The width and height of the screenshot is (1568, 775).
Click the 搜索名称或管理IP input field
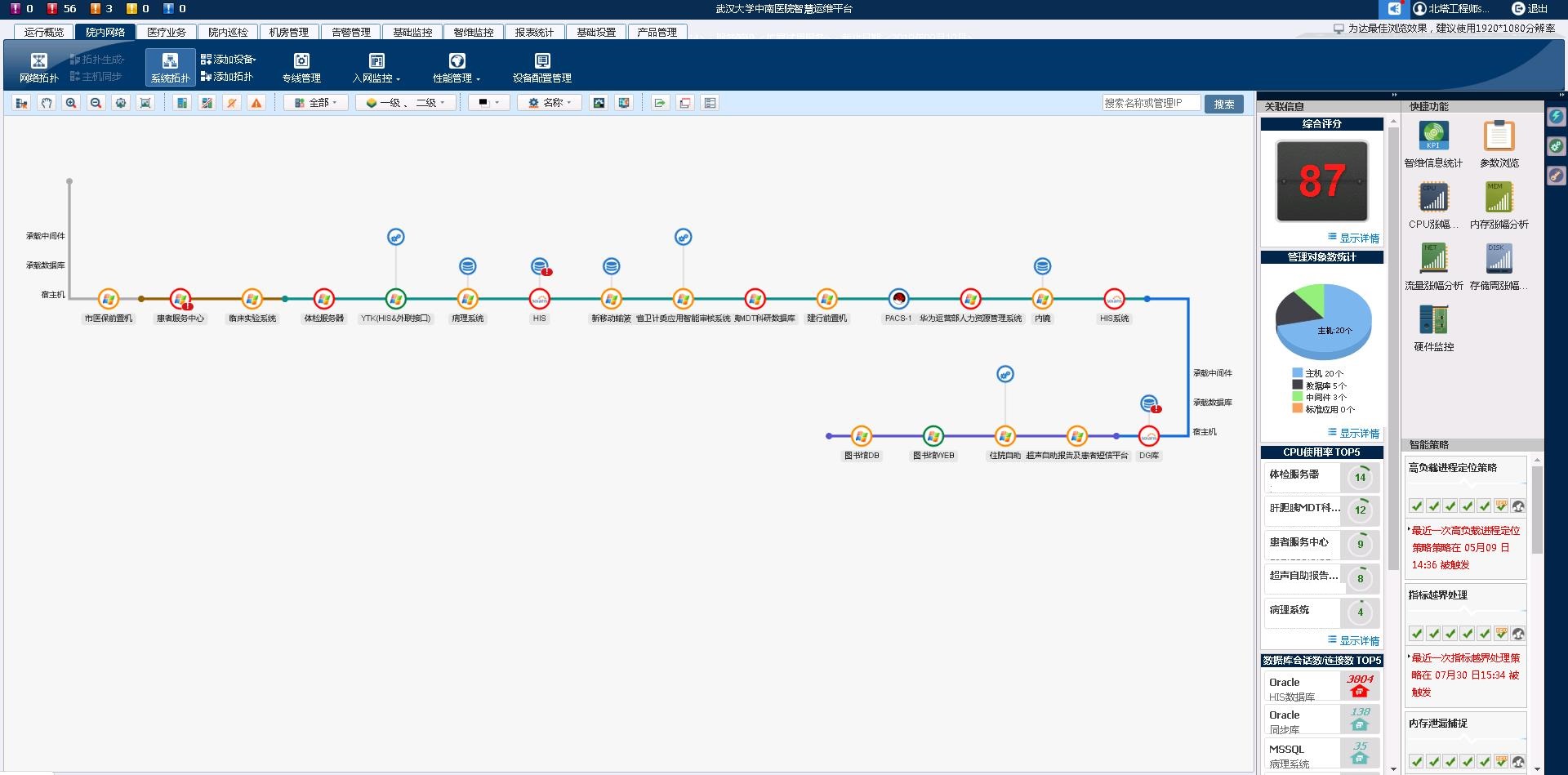point(1151,103)
